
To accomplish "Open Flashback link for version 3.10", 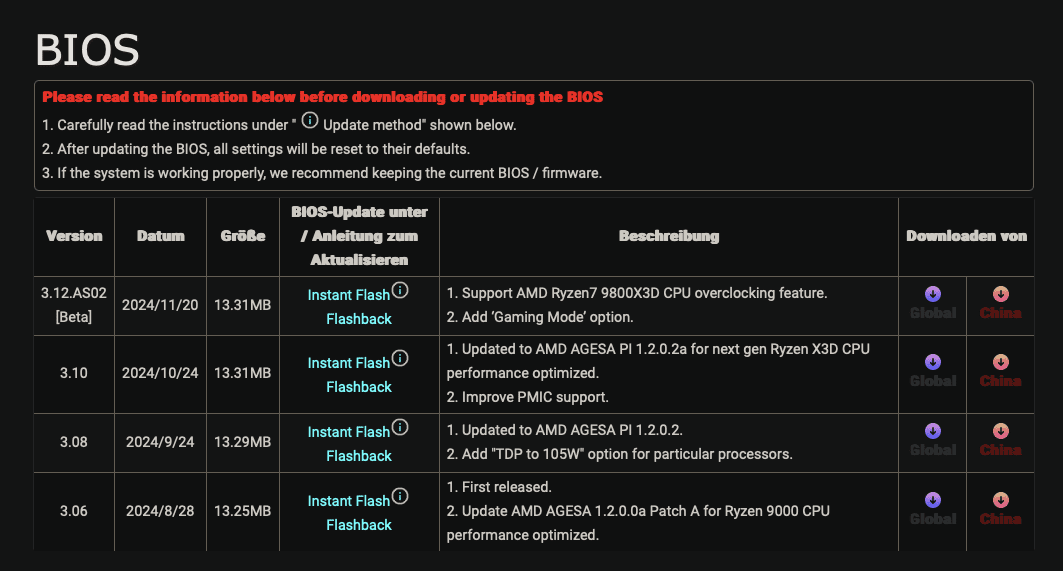I will coord(359,387).
